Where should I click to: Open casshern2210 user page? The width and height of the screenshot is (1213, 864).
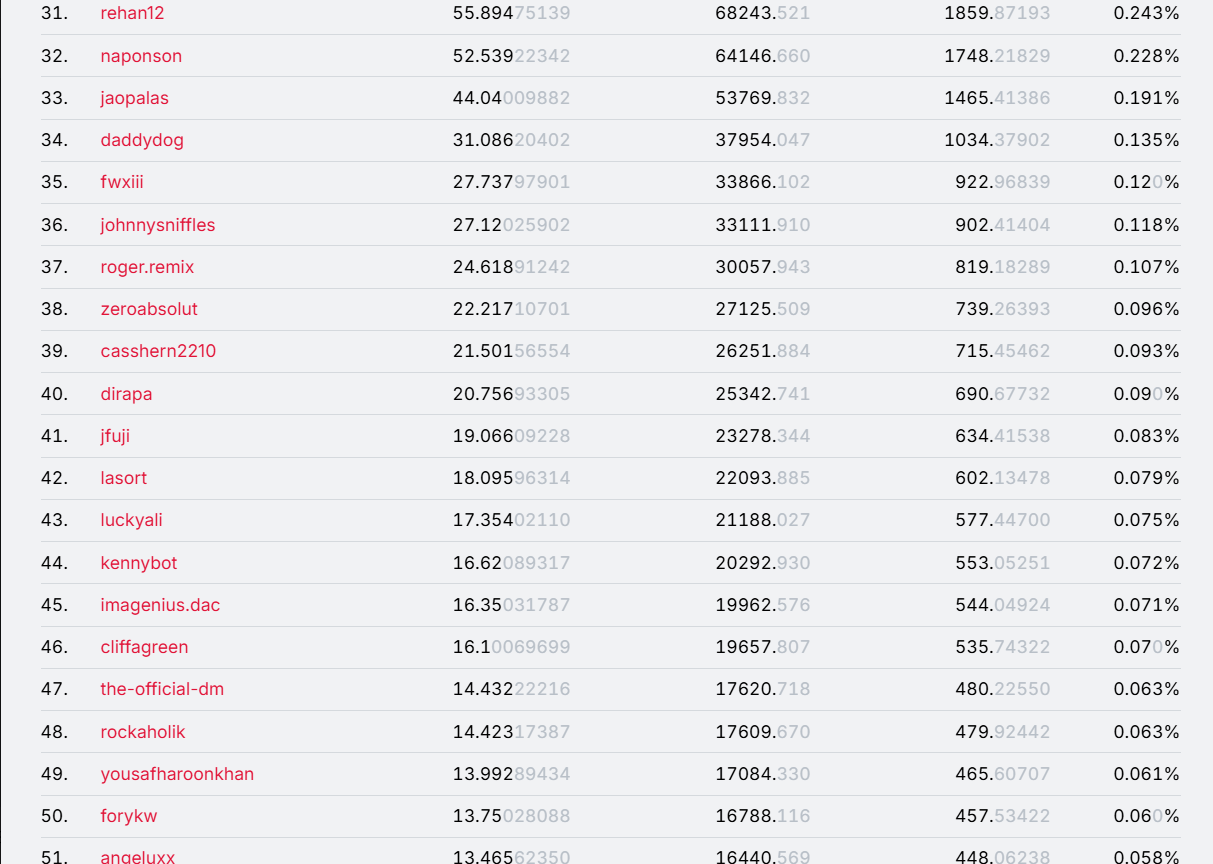tap(158, 351)
